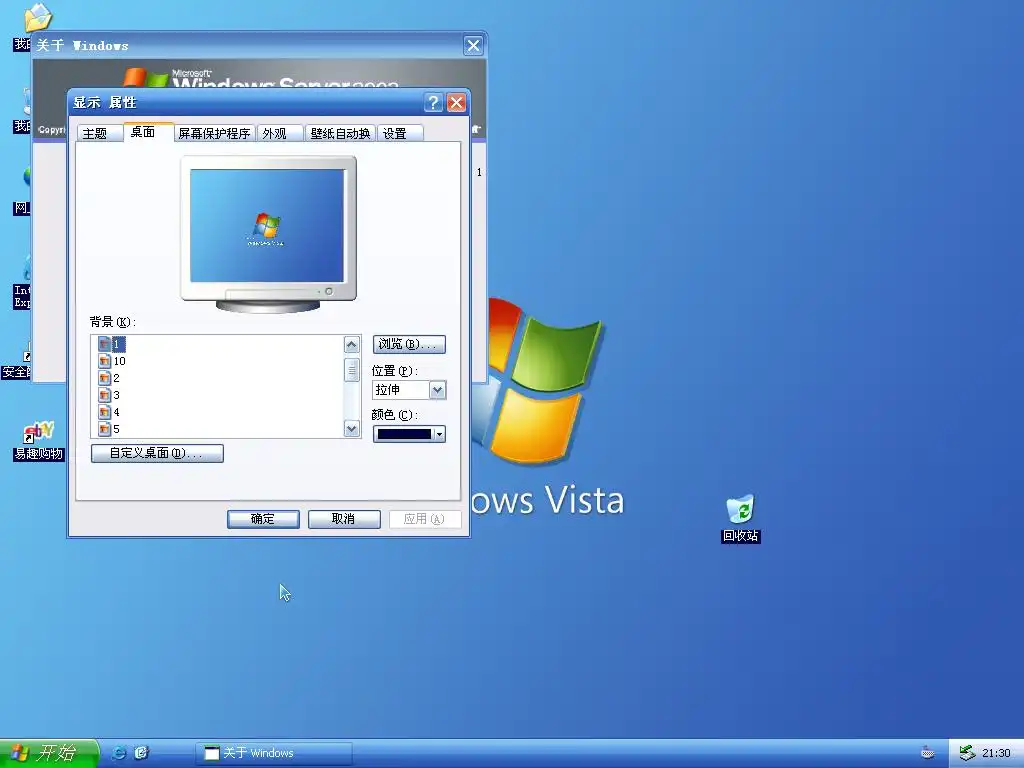Click scroll down arrow of background list

pyautogui.click(x=351, y=428)
